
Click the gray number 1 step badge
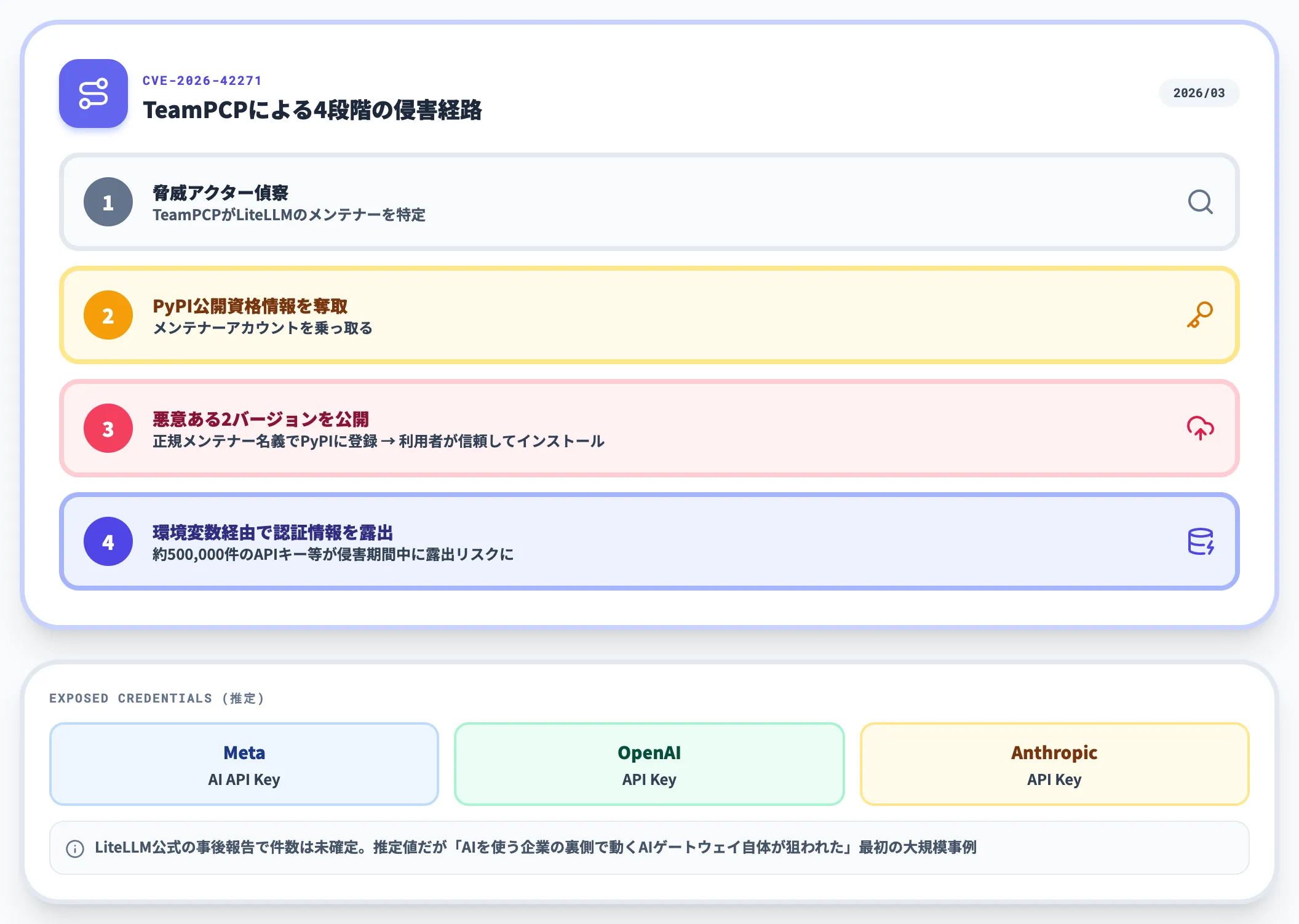click(108, 202)
